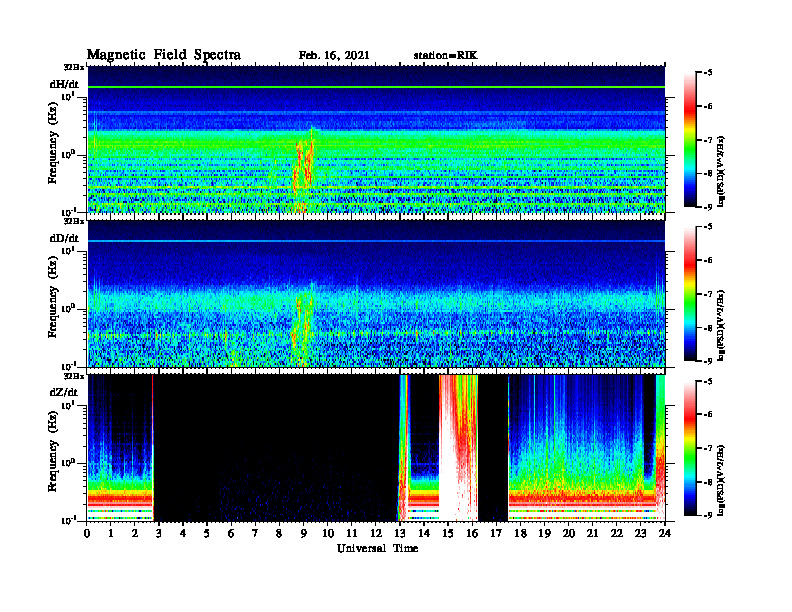Click the hour 0 tick label
792x612 pixels.
pyautogui.click(x=87, y=533)
